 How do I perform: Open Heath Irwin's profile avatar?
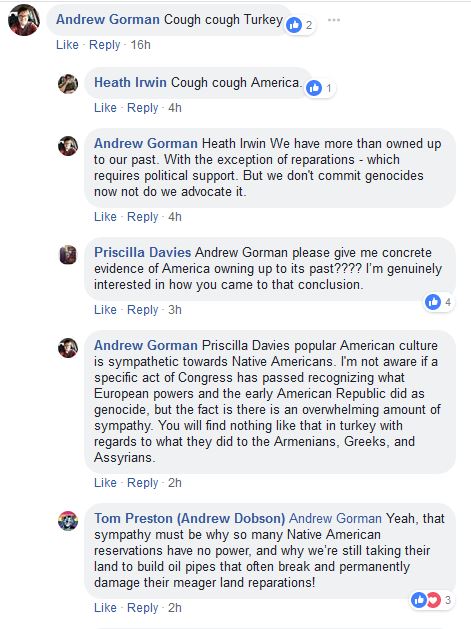click(68, 84)
